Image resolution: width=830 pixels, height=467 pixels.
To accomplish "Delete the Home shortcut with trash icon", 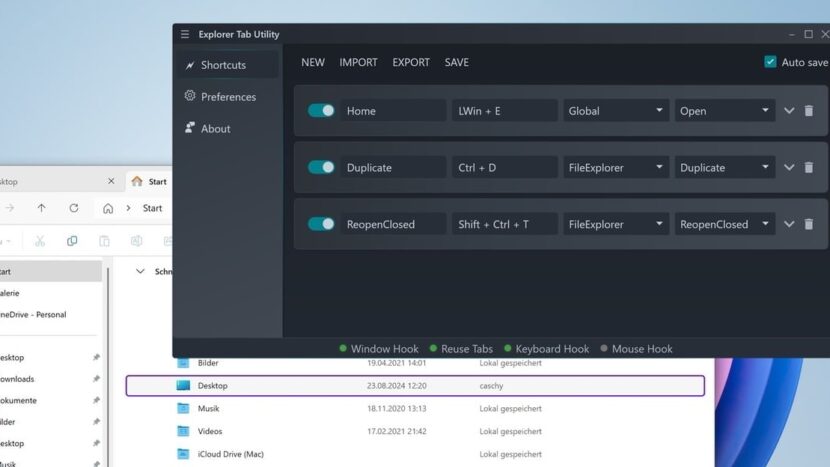I will (809, 111).
